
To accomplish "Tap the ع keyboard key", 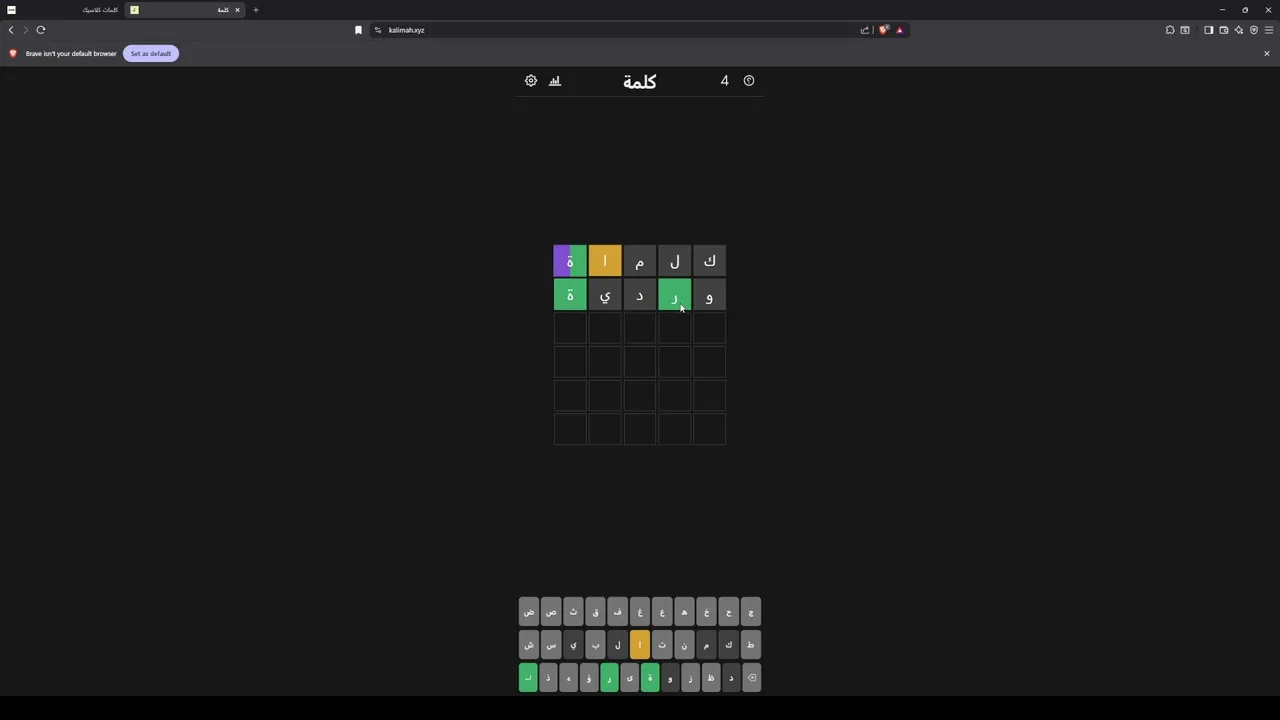I will coord(662,612).
